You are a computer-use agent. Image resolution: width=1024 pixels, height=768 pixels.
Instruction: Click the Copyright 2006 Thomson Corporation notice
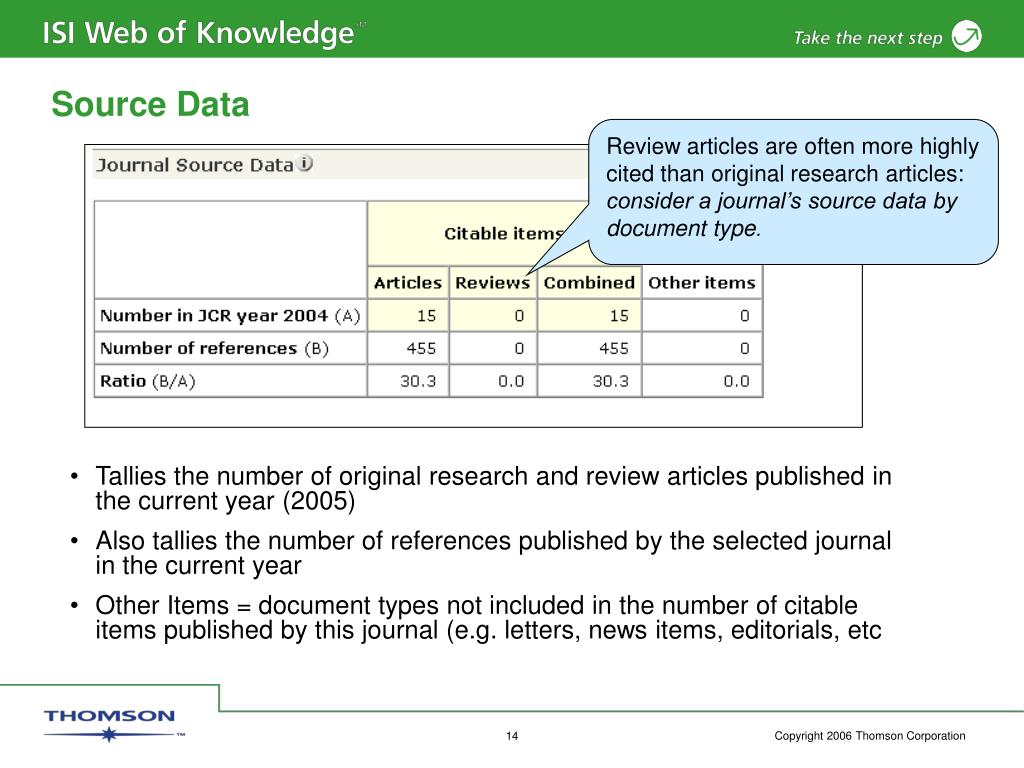(870, 736)
